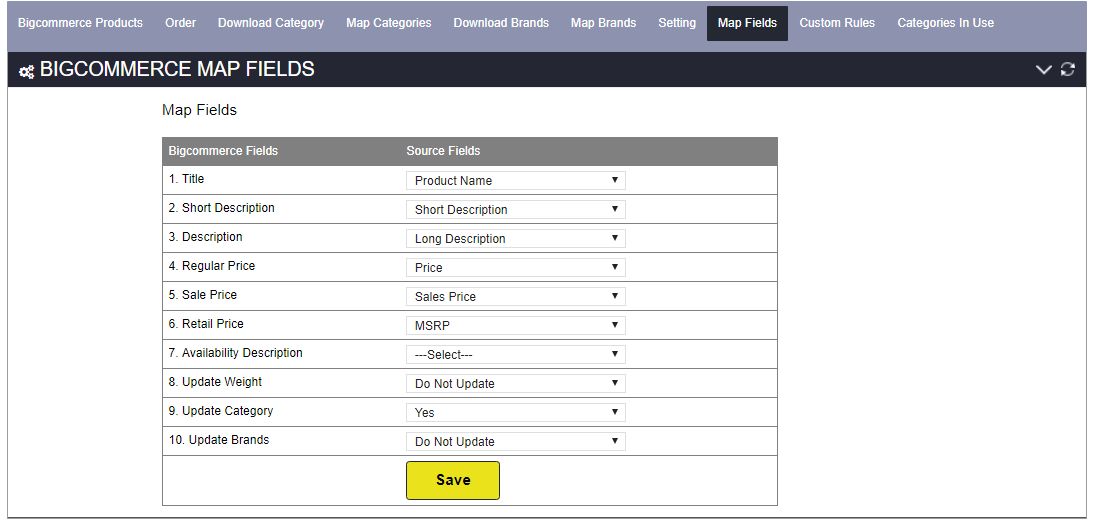Select the Download Brands tab
The width and height of the screenshot is (1093, 522).
[x=501, y=23]
